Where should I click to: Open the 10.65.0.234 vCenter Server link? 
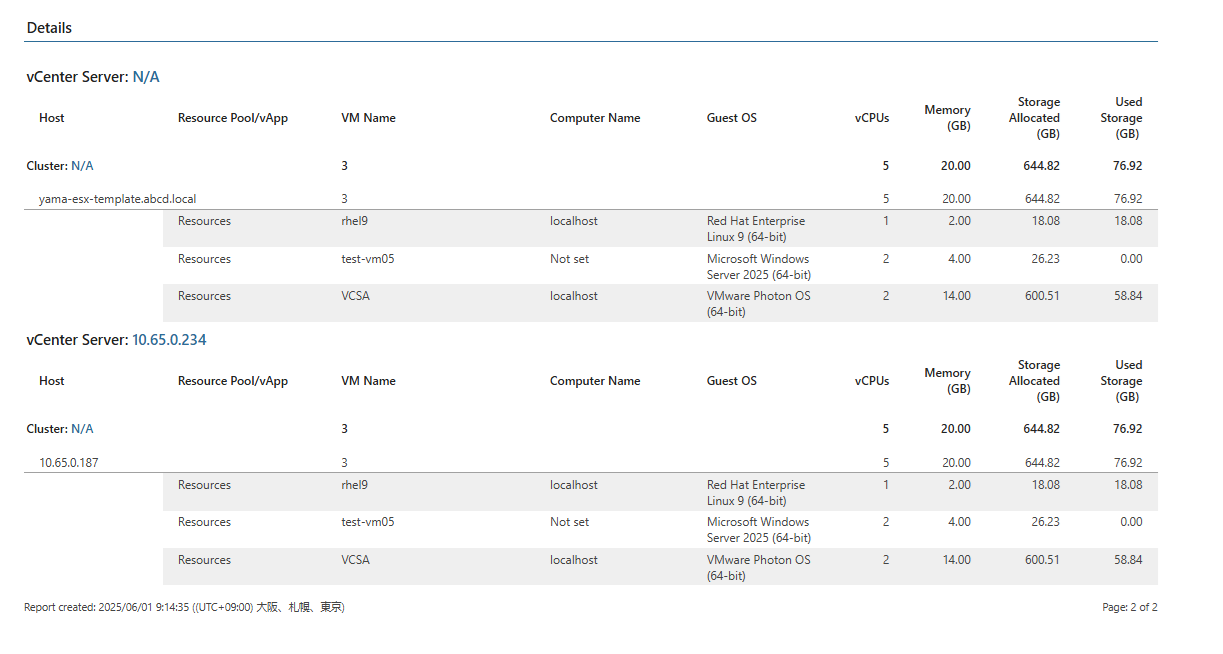[x=169, y=340]
